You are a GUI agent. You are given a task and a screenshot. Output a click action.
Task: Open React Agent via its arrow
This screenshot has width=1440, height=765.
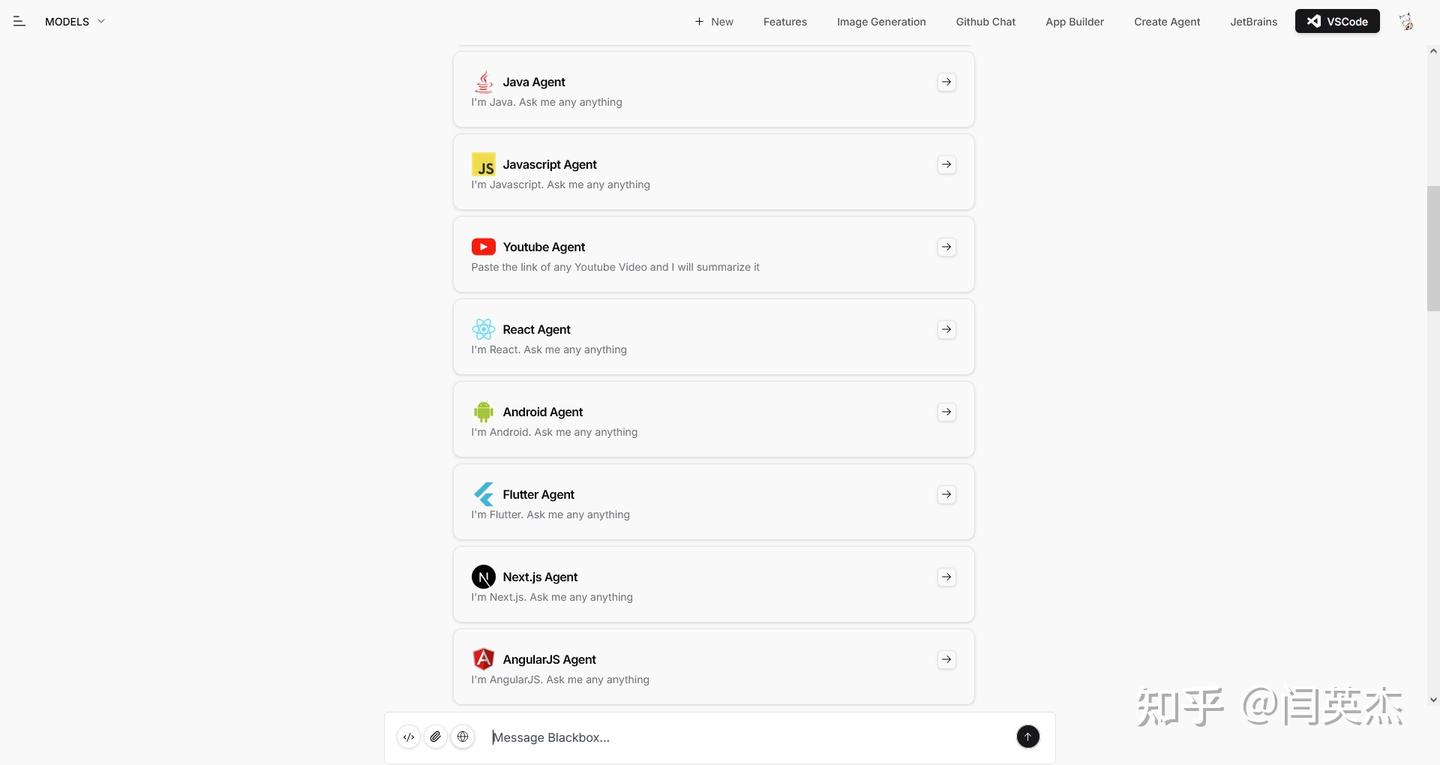click(946, 329)
